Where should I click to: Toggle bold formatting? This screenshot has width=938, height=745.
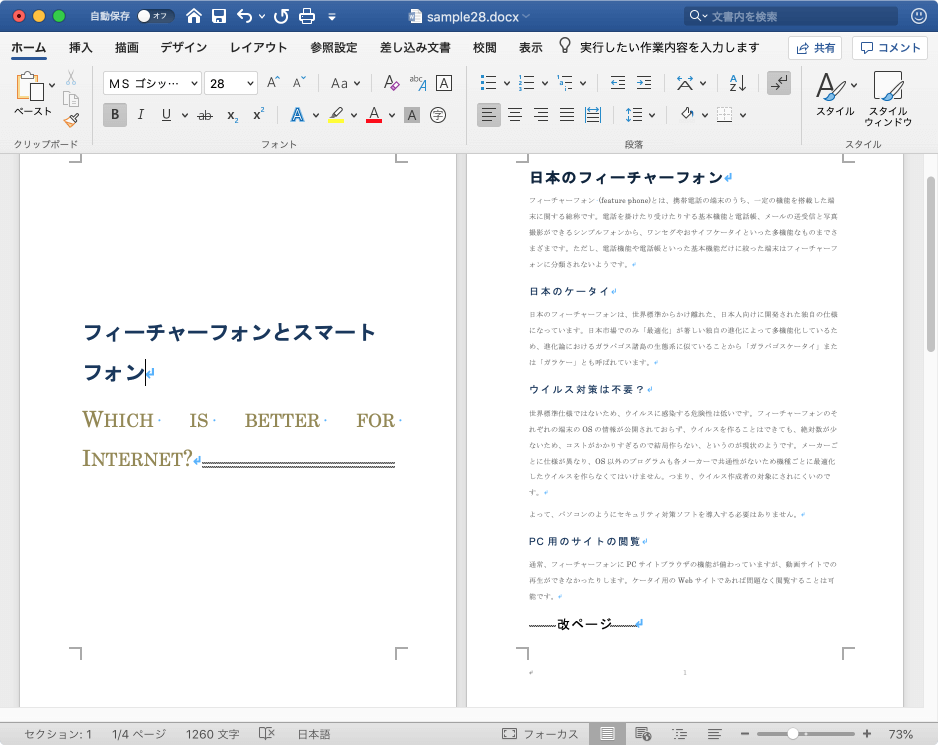[x=115, y=115]
